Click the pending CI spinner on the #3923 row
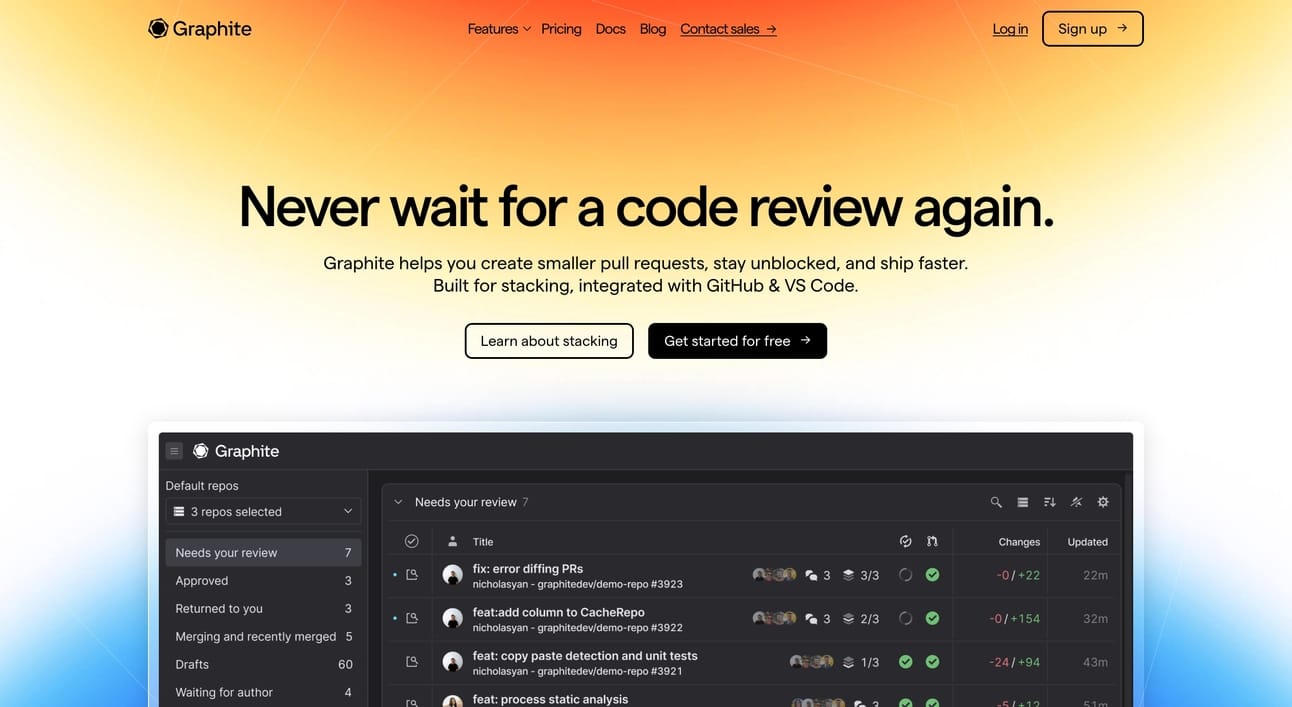Screen dimensions: 1292x707 pyautogui.click(x=905, y=575)
